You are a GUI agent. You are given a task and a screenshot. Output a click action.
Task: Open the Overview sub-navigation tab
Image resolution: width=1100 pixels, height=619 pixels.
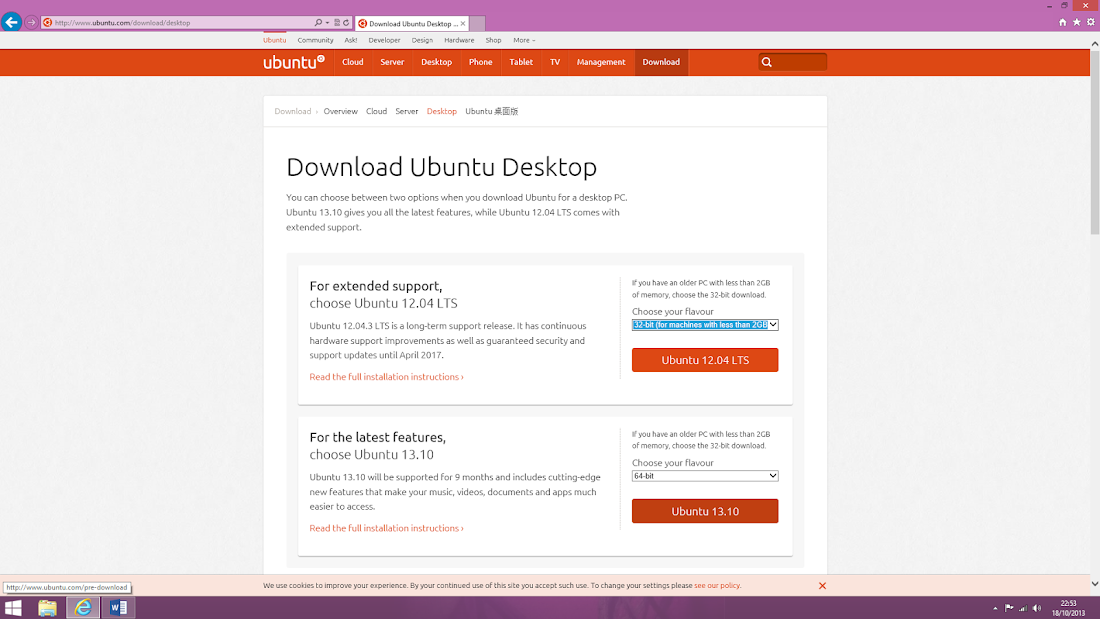(340, 111)
